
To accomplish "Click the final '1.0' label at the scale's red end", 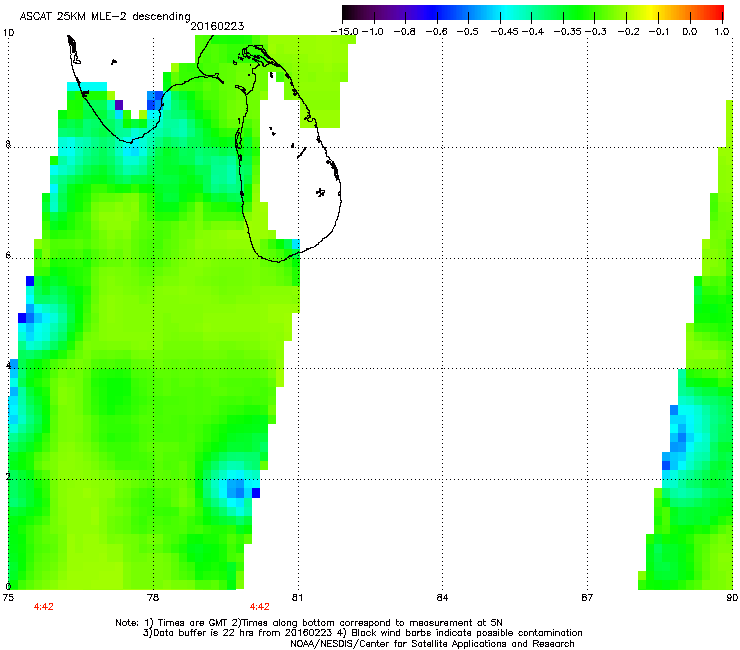I will pyautogui.click(x=722, y=32).
